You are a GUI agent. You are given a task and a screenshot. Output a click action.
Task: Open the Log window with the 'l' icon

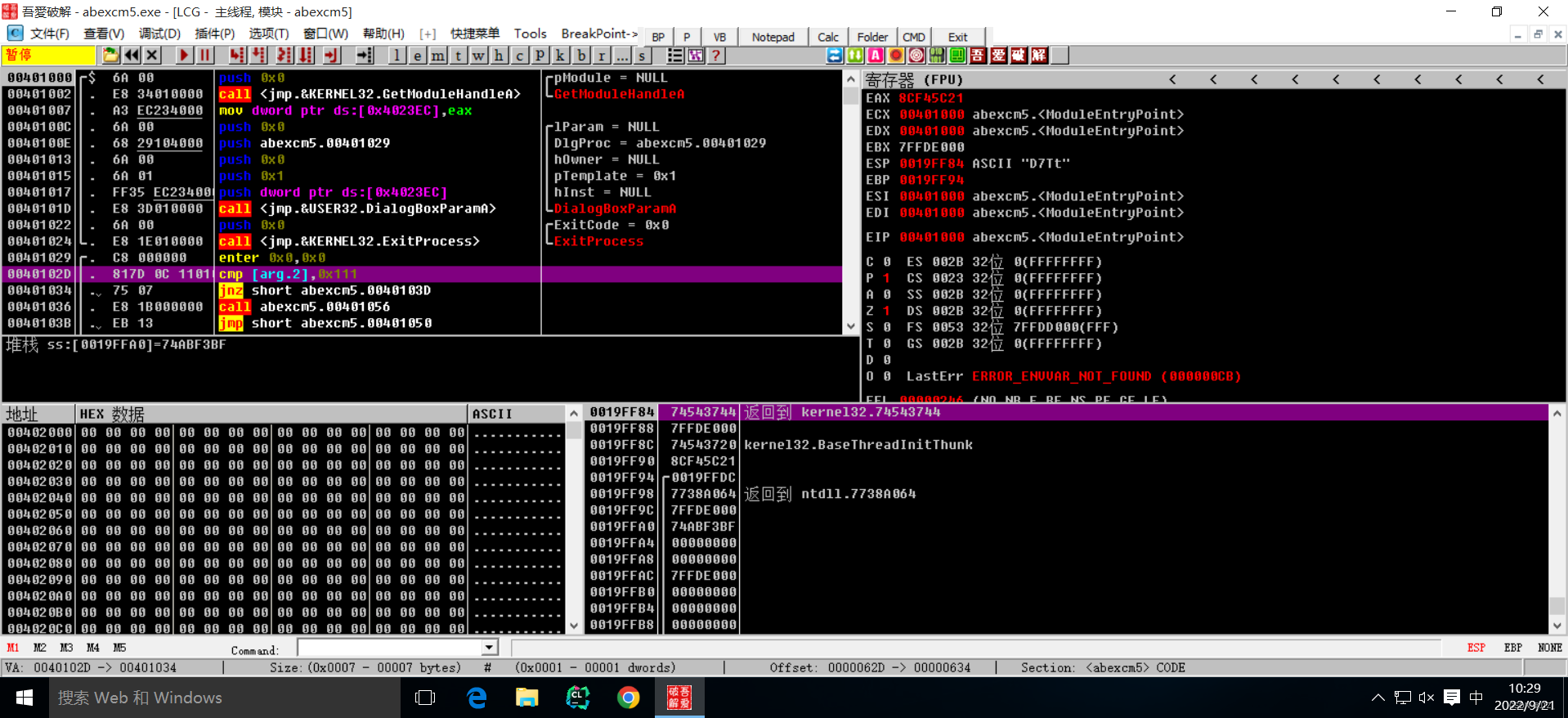396,56
